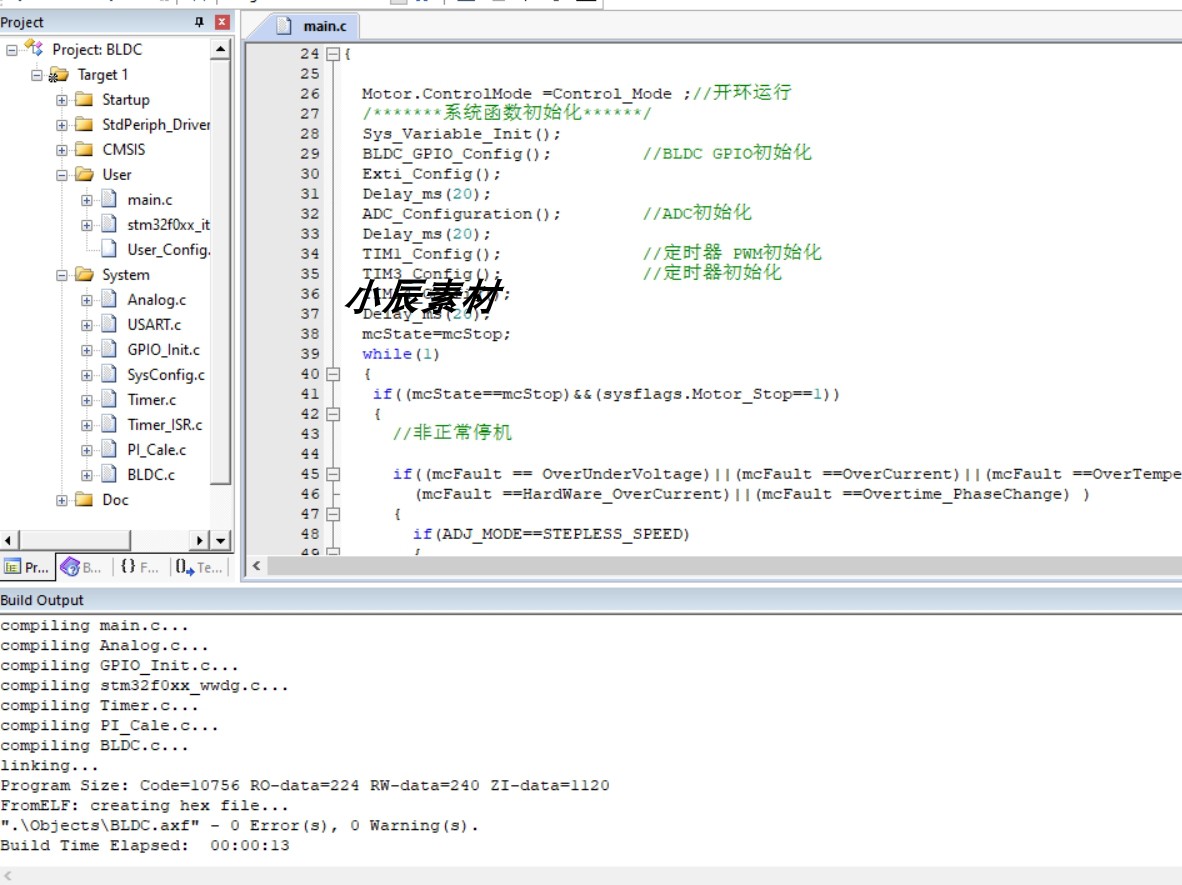Click the BLDC.c file icon
Viewport: 1182px width, 885px height.
tap(109, 474)
